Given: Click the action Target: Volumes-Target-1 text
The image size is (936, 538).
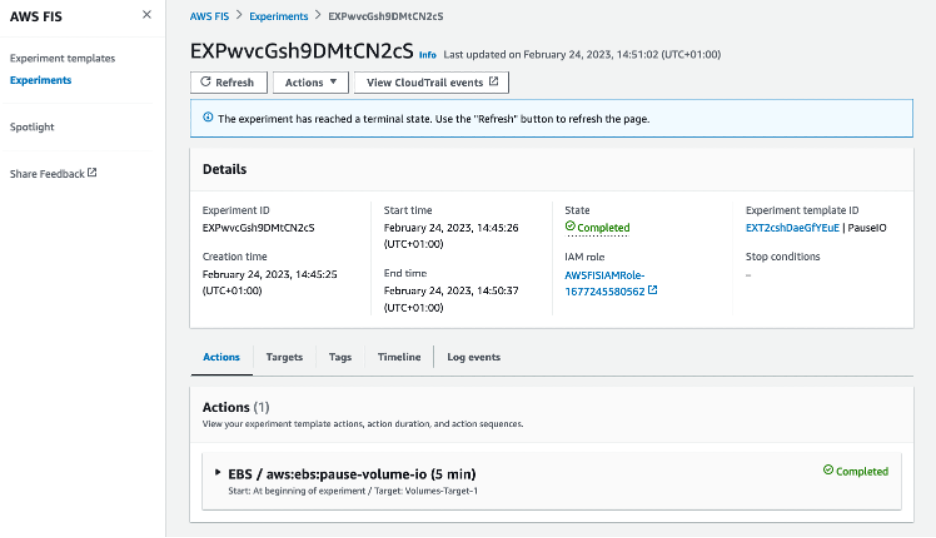Looking at the screenshot, I should tap(426, 491).
